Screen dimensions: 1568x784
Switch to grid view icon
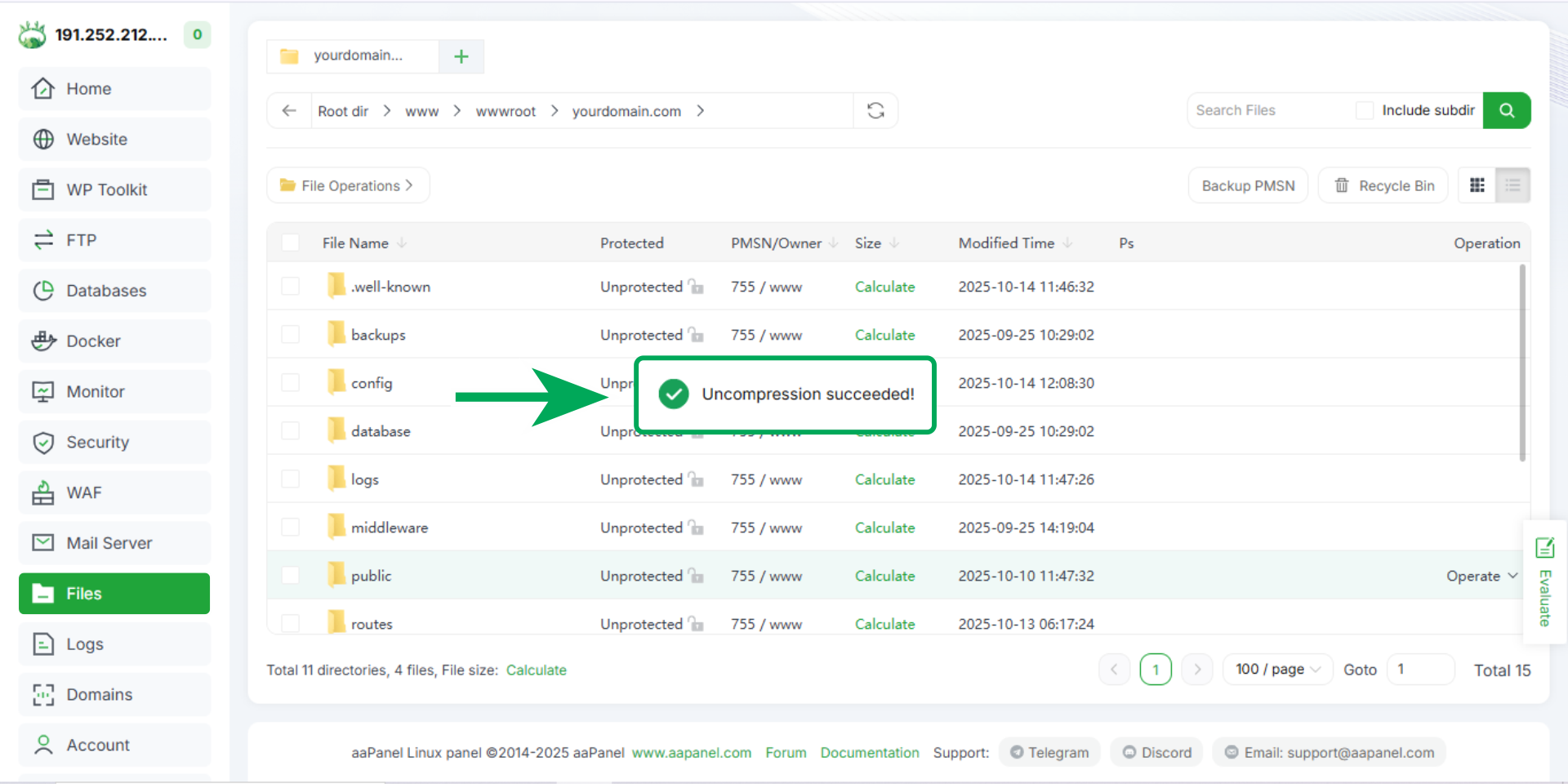click(1477, 185)
